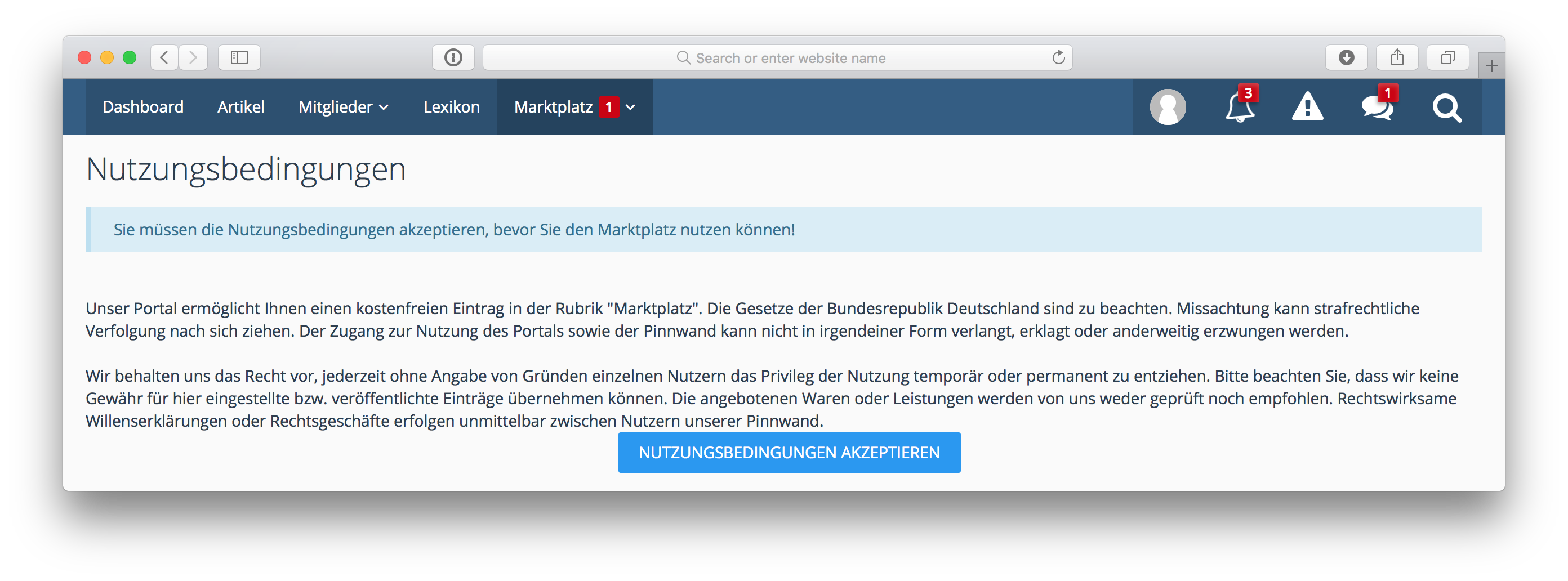The image size is (1568, 581).
Task: Click the red Marktplatz badge showing 1
Action: coord(609,107)
